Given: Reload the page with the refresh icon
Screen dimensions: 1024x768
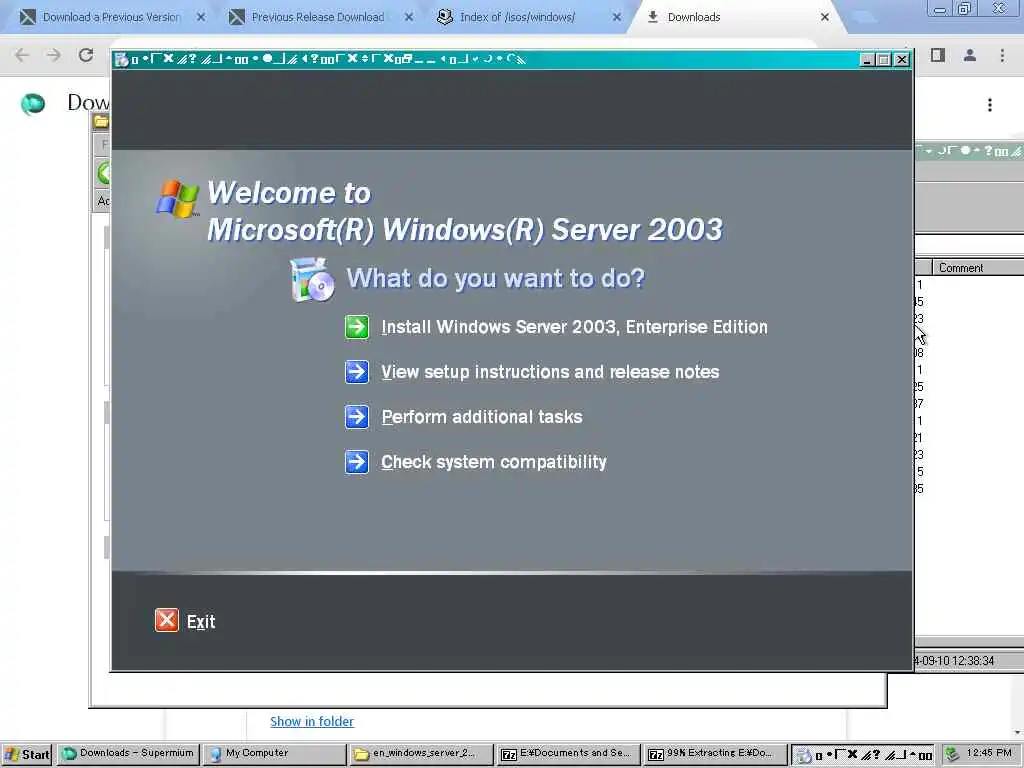Looking at the screenshot, I should point(86,56).
